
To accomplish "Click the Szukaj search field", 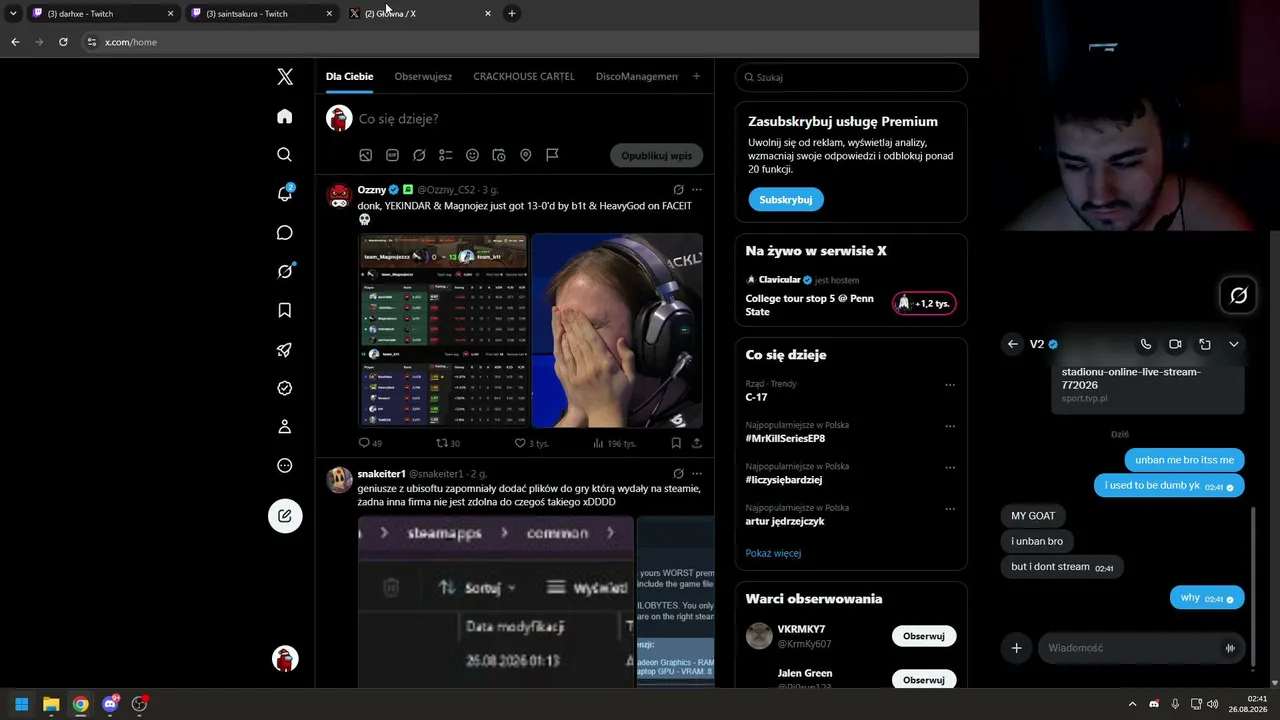I will coord(851,77).
